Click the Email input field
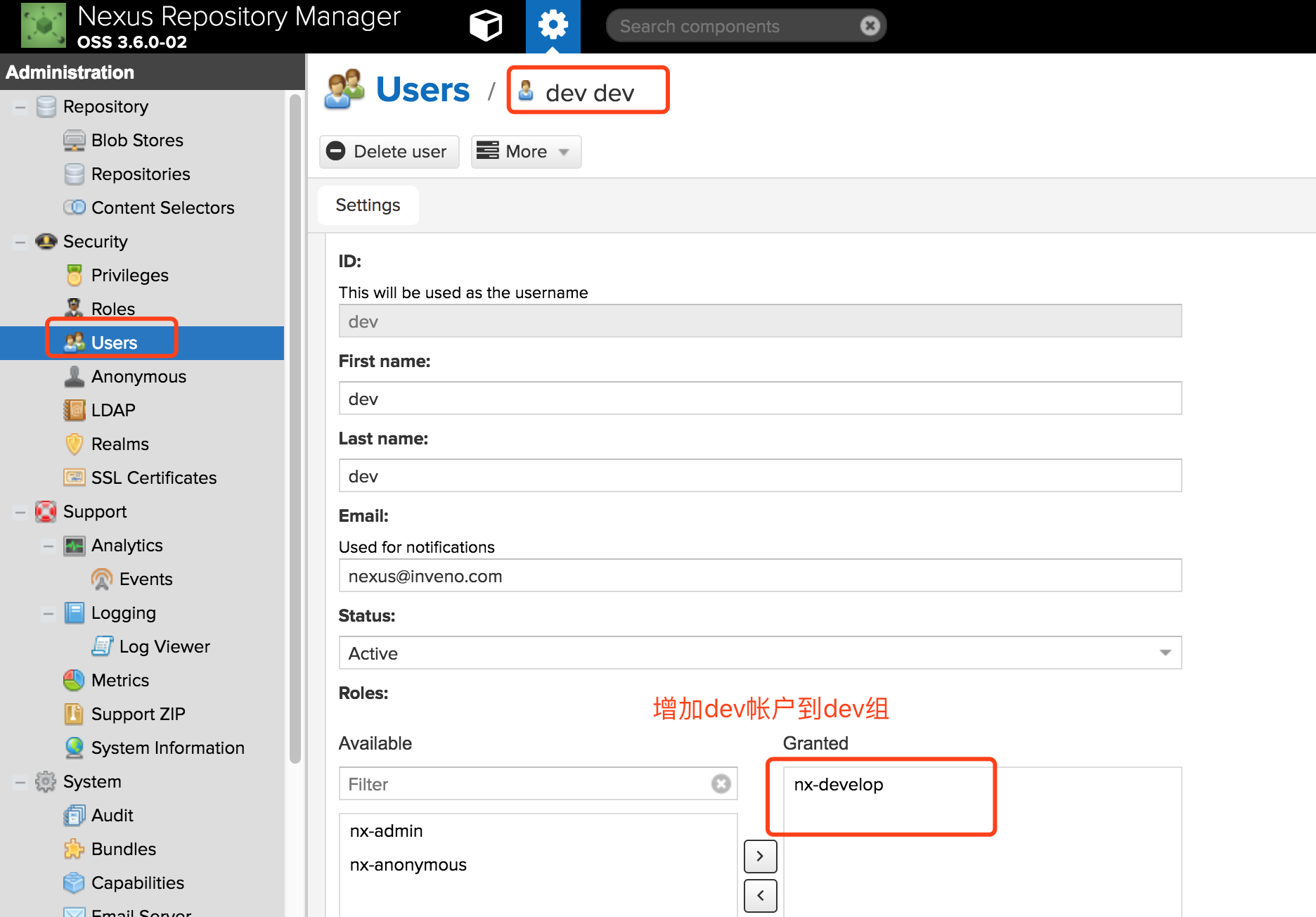Image resolution: width=1316 pixels, height=917 pixels. pyautogui.click(x=760, y=576)
